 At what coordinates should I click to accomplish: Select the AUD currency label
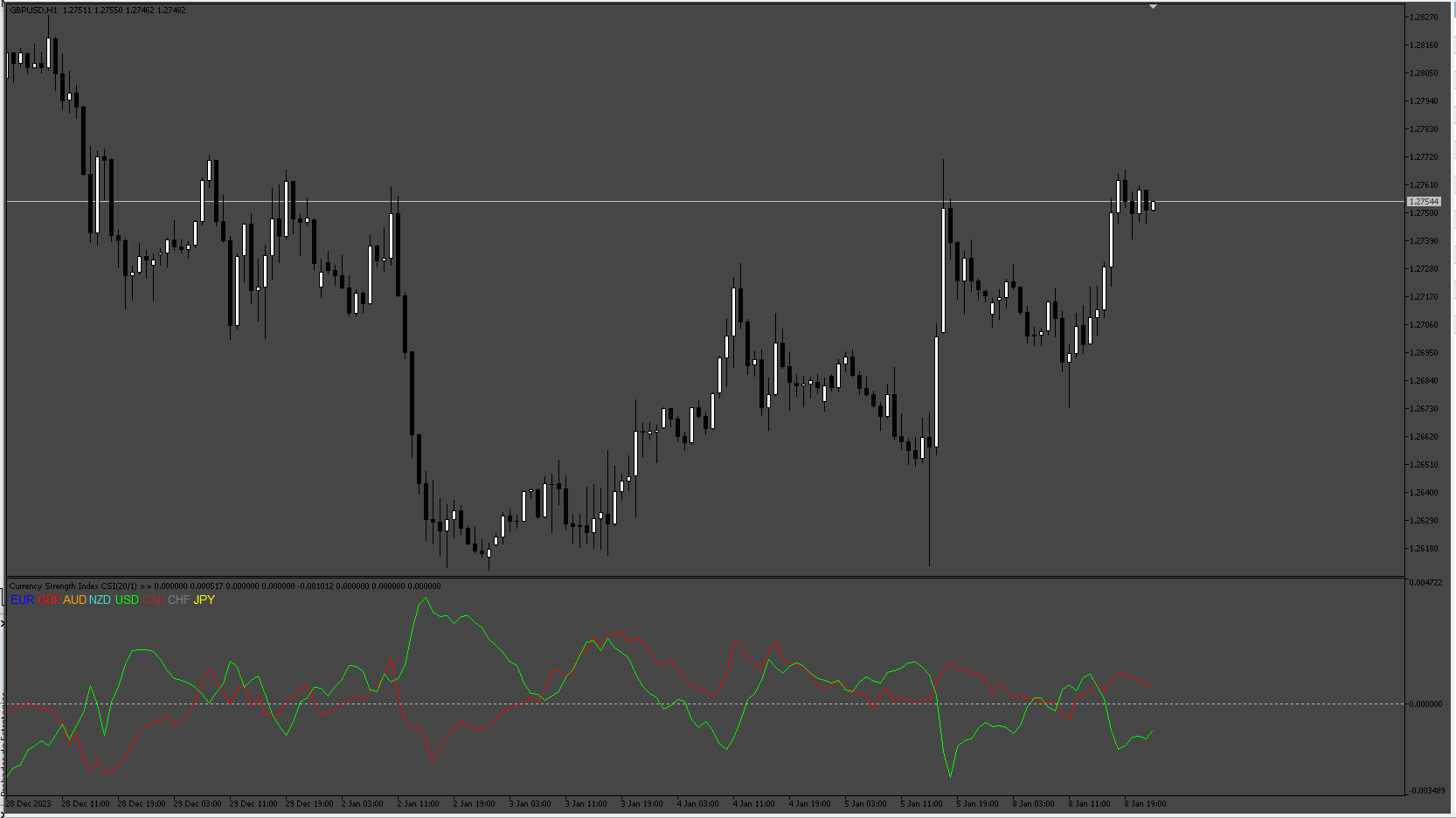coord(74,600)
